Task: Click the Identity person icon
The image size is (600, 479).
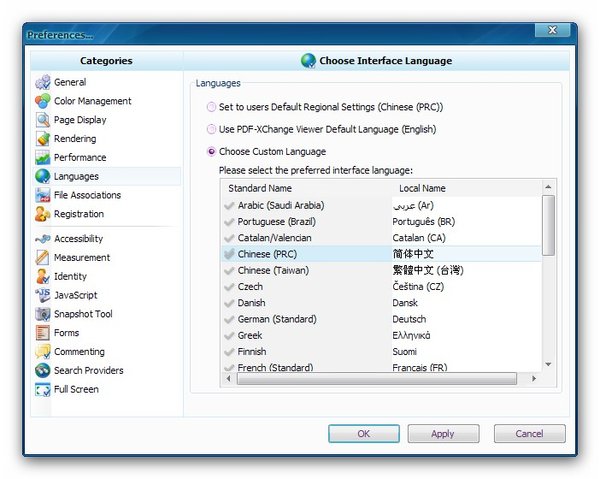Action: click(x=42, y=276)
